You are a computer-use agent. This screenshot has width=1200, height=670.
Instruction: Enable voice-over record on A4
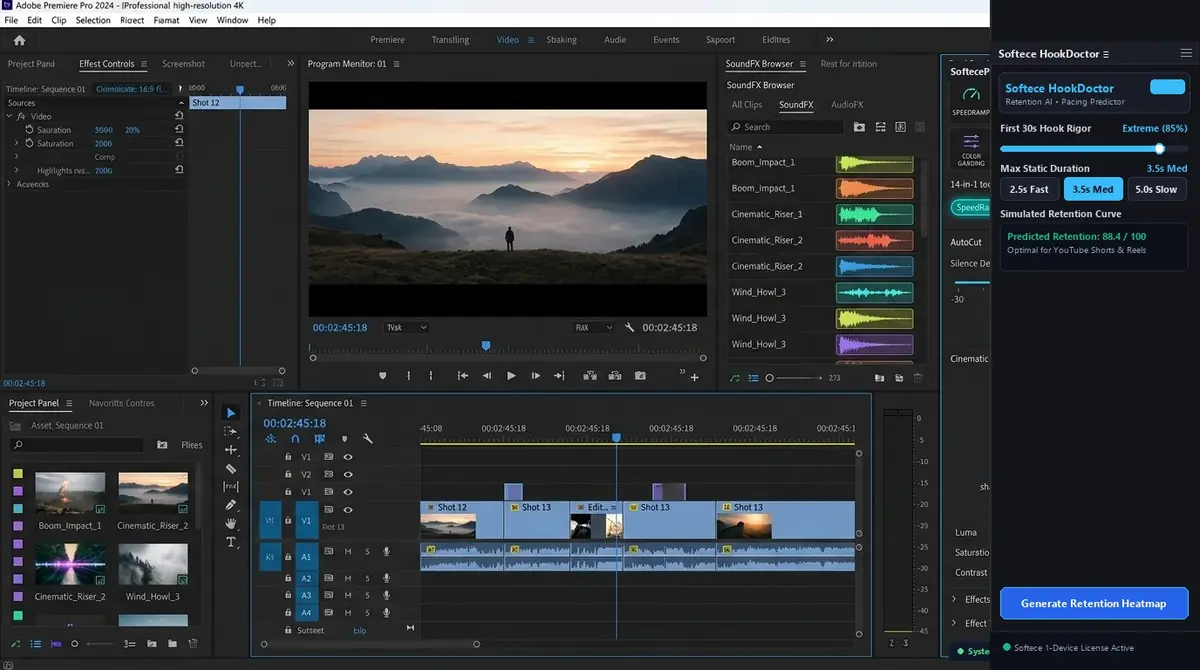386,612
